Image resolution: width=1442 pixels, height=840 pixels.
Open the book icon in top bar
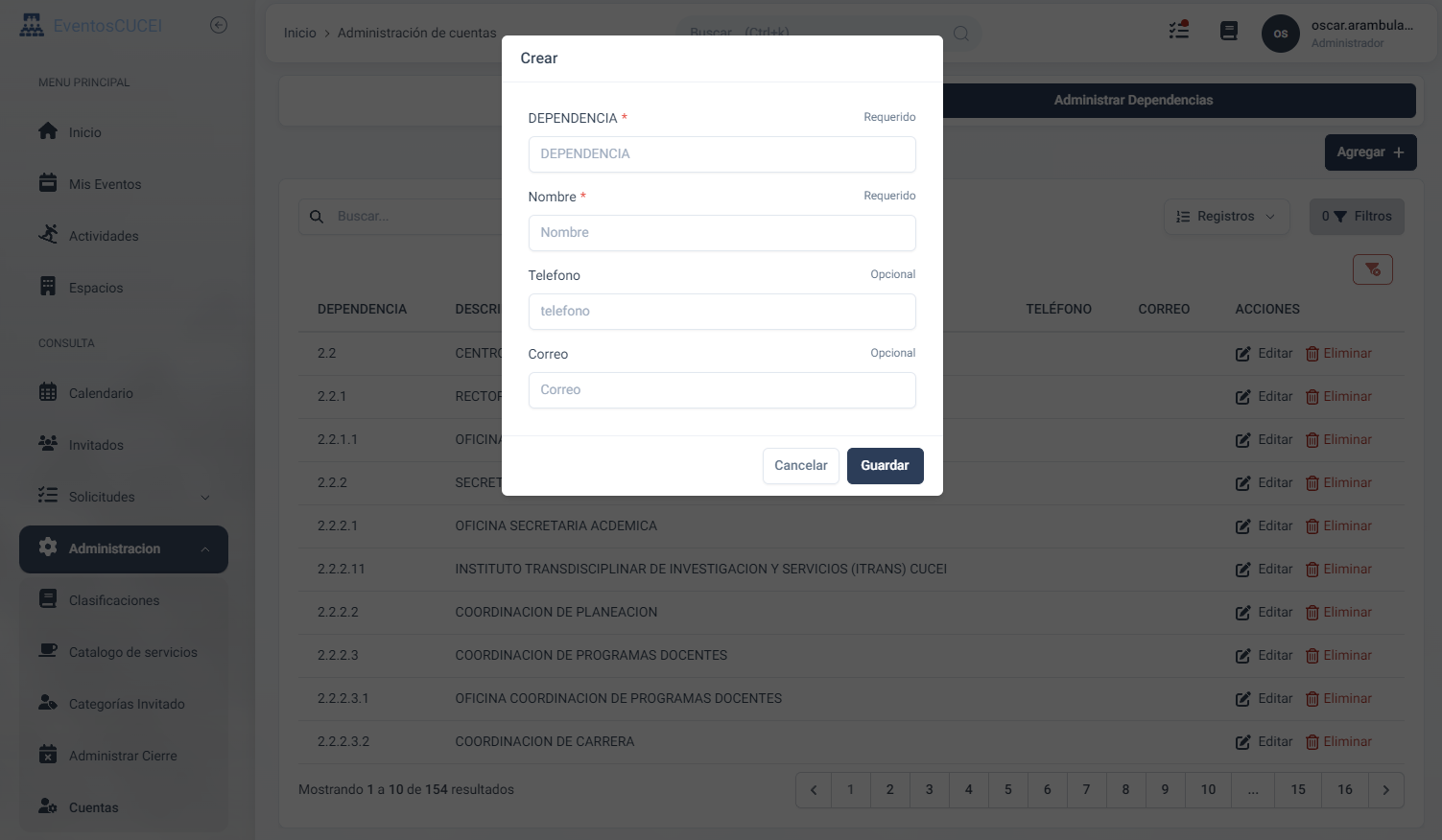(1229, 32)
